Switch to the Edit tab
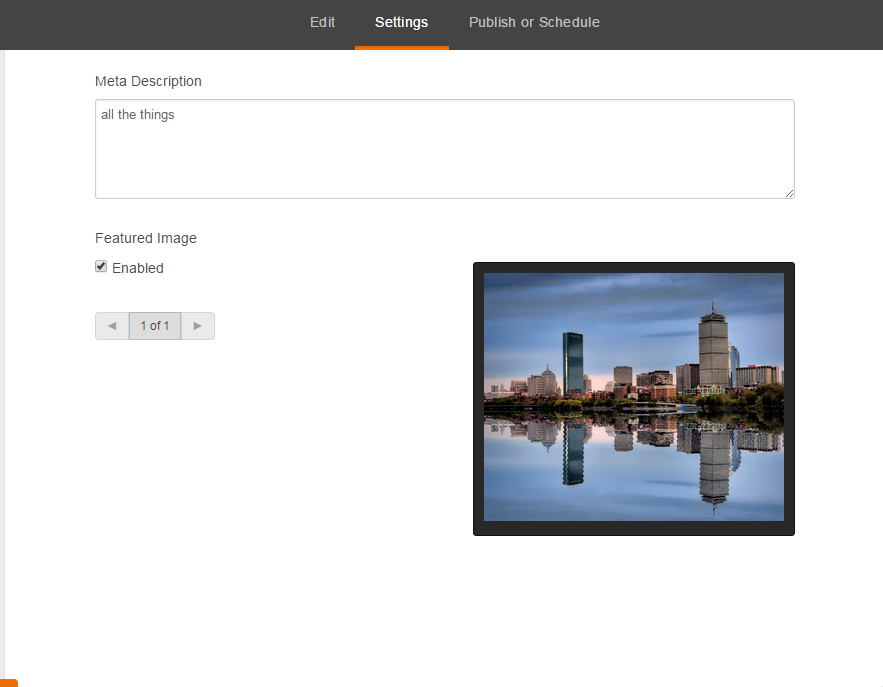 [322, 22]
